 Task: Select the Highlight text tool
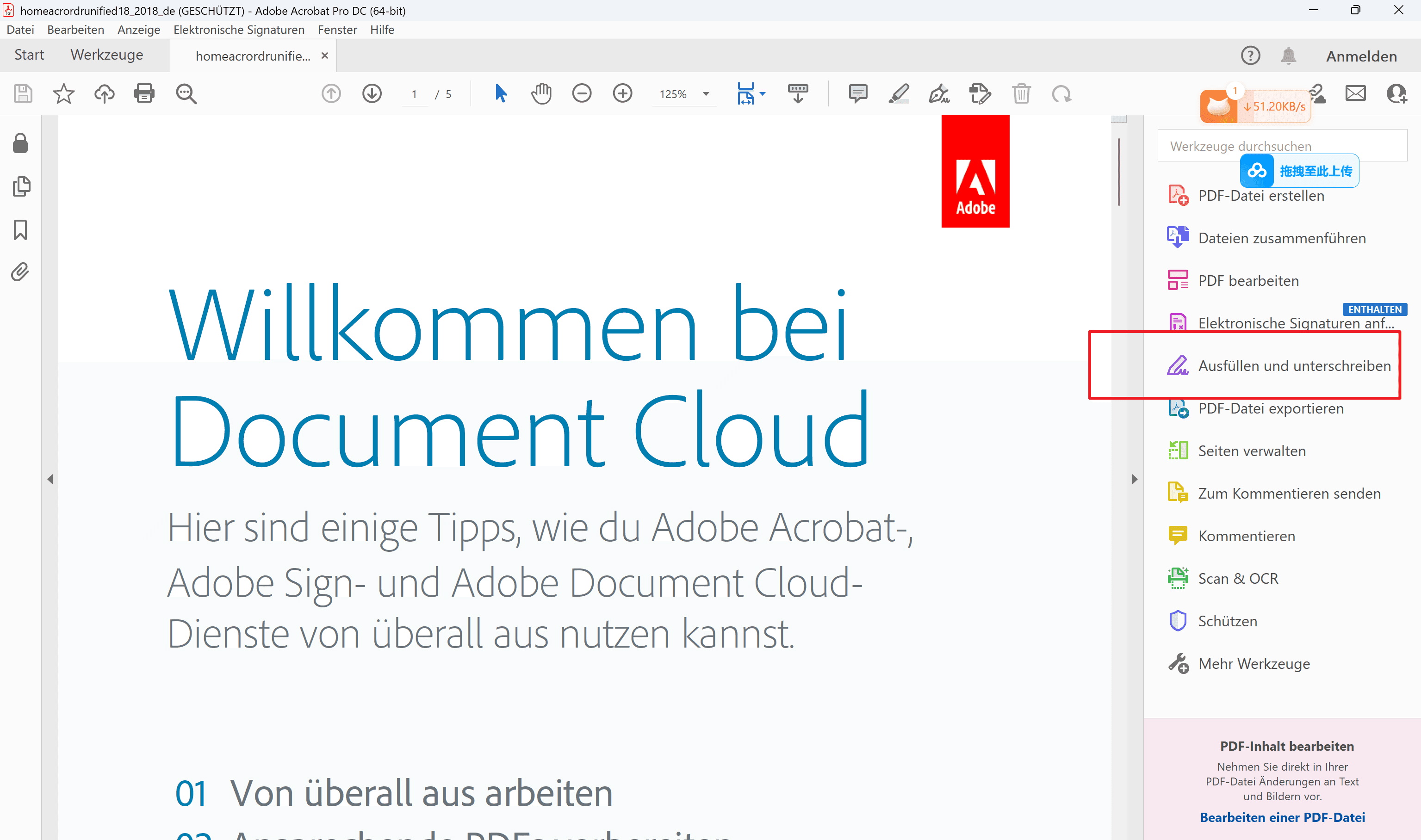pos(899,93)
